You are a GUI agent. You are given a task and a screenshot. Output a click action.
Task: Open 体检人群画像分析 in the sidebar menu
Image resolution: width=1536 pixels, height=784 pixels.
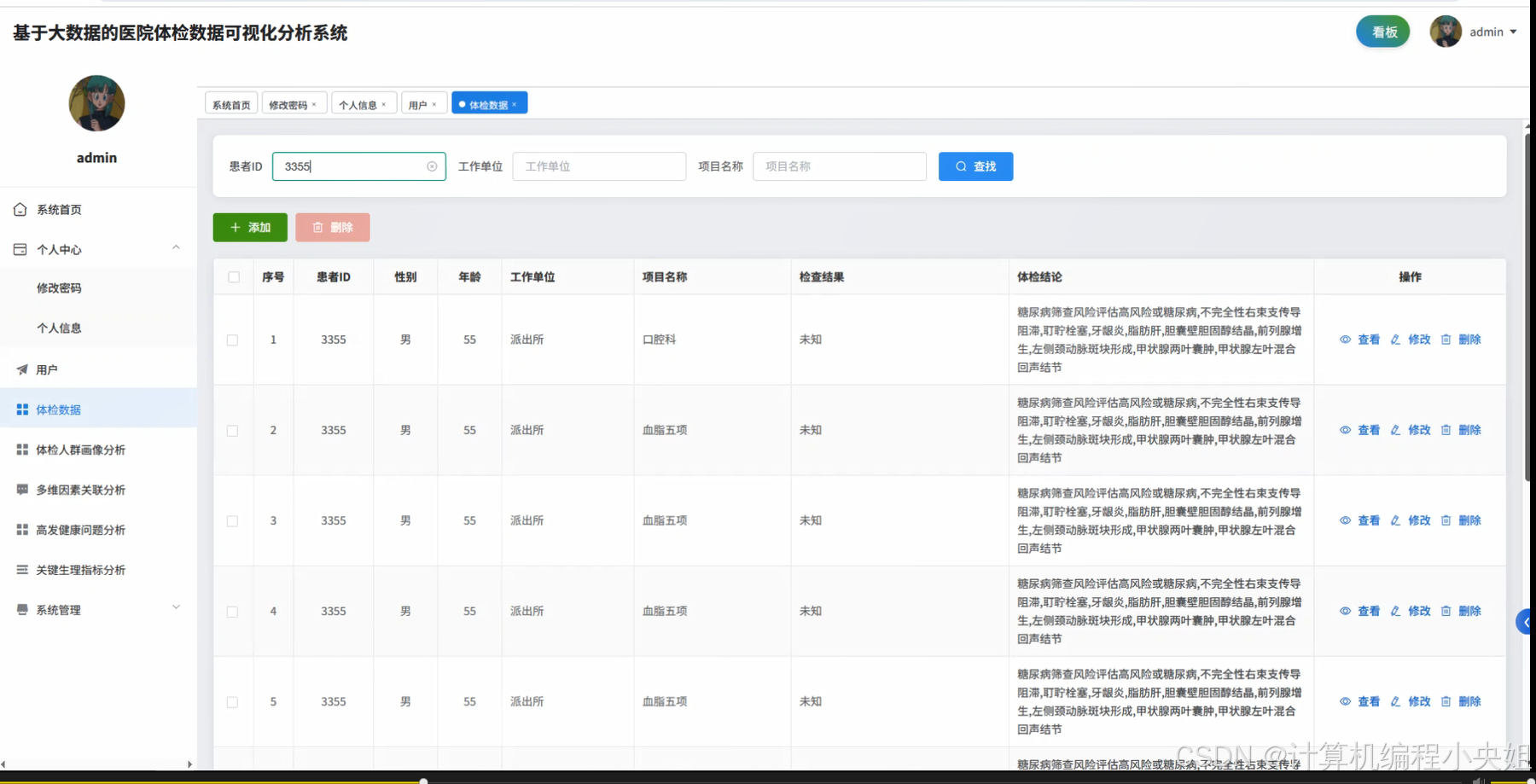tap(80, 450)
